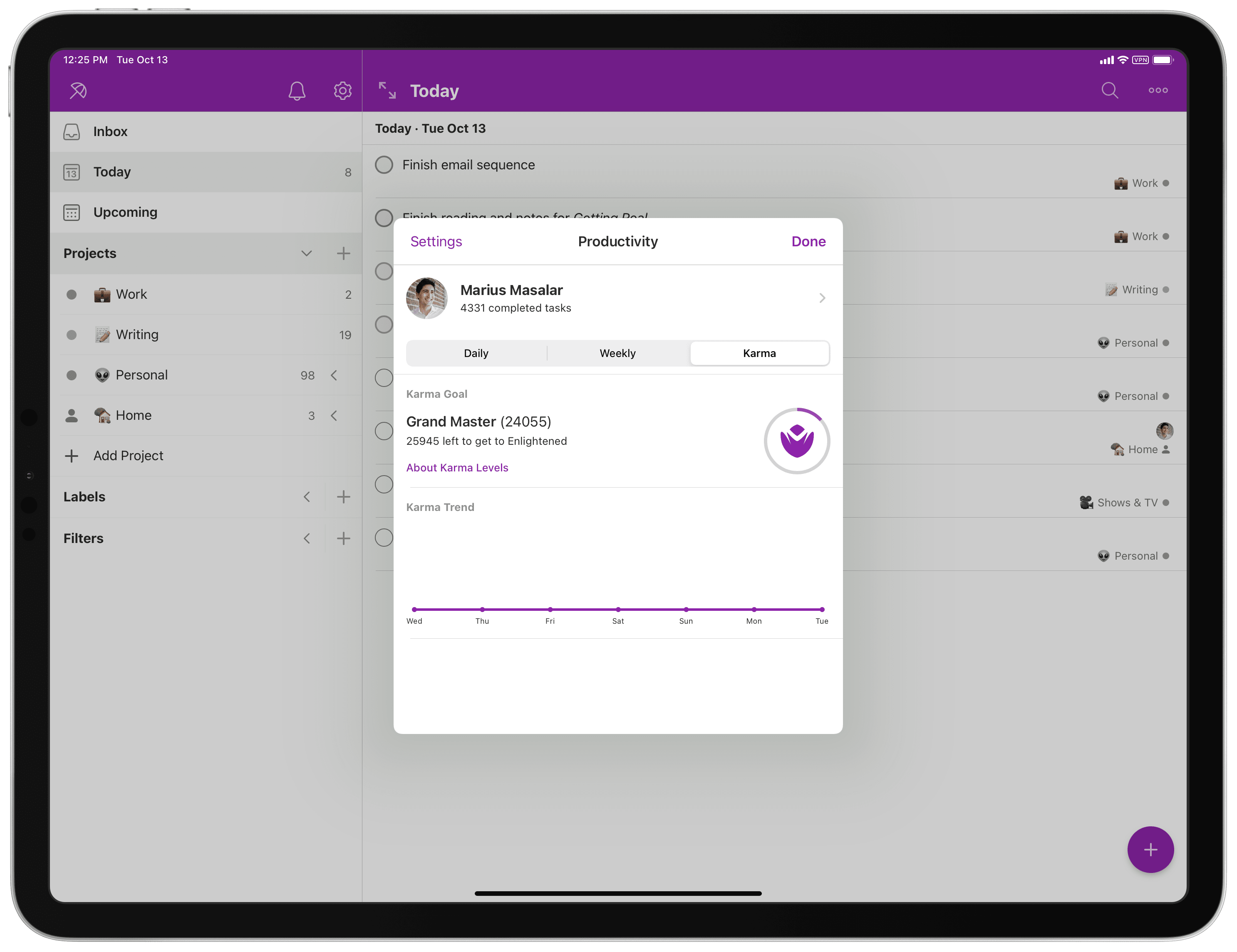Open the Today view in sidebar
The height and width of the screenshot is (952, 1237).
tap(206, 172)
